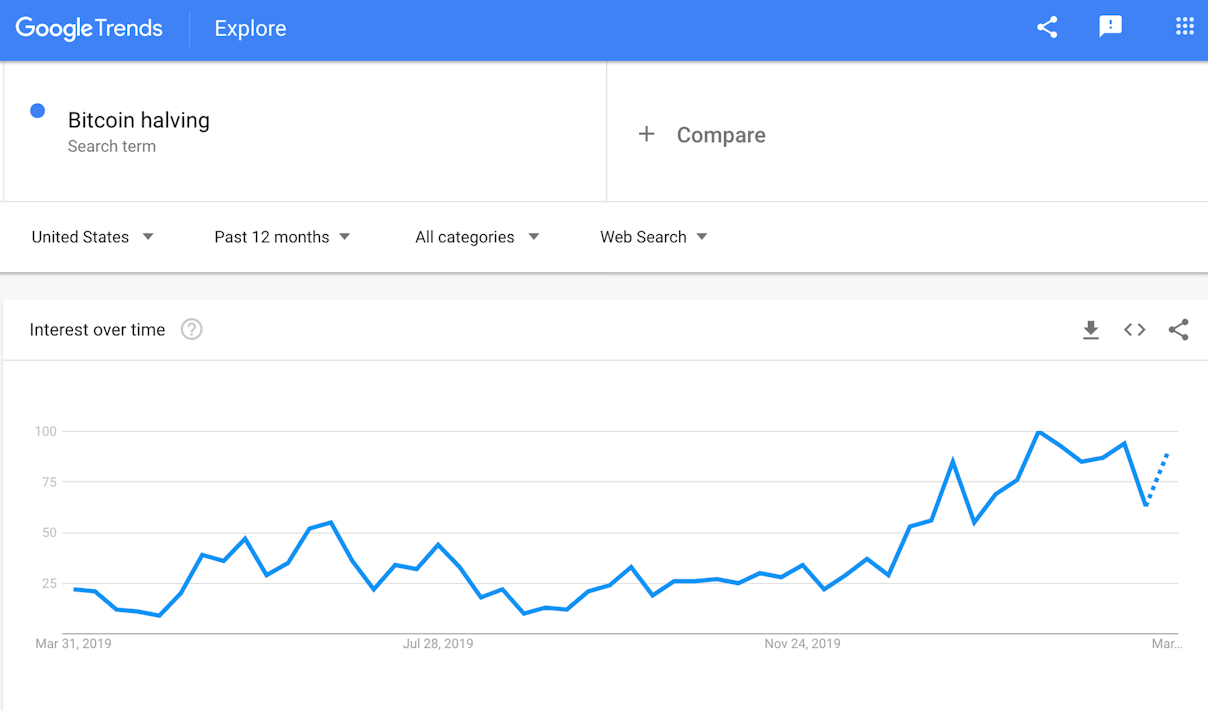Click the Jul 28, 2019 axis label
Viewport: 1208px width, 711px height.
pyautogui.click(x=438, y=644)
